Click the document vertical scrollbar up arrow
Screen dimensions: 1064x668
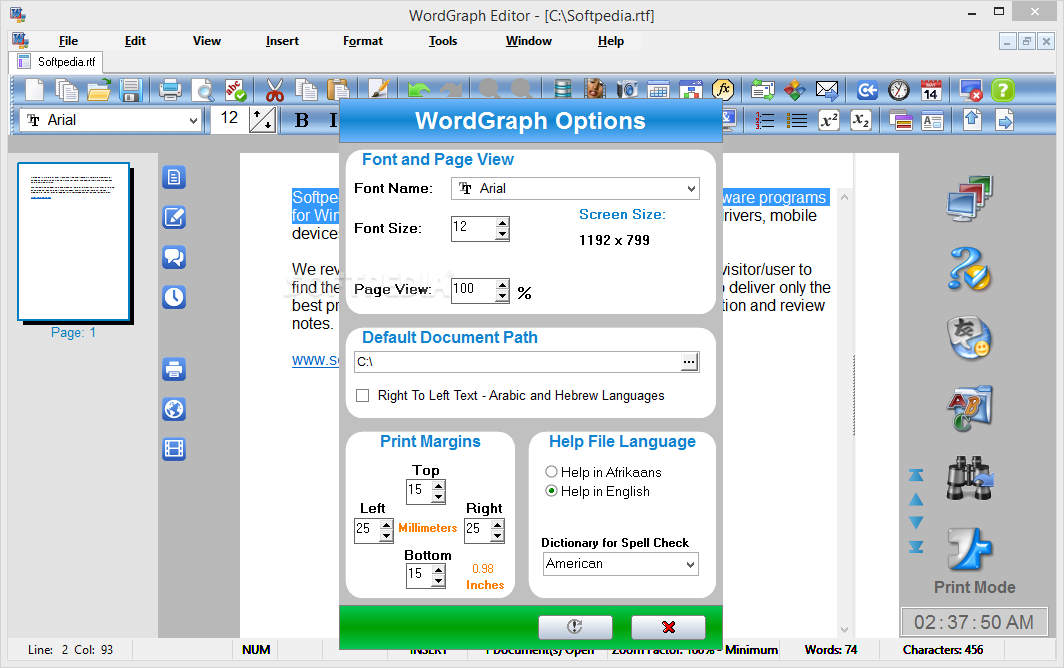point(844,198)
